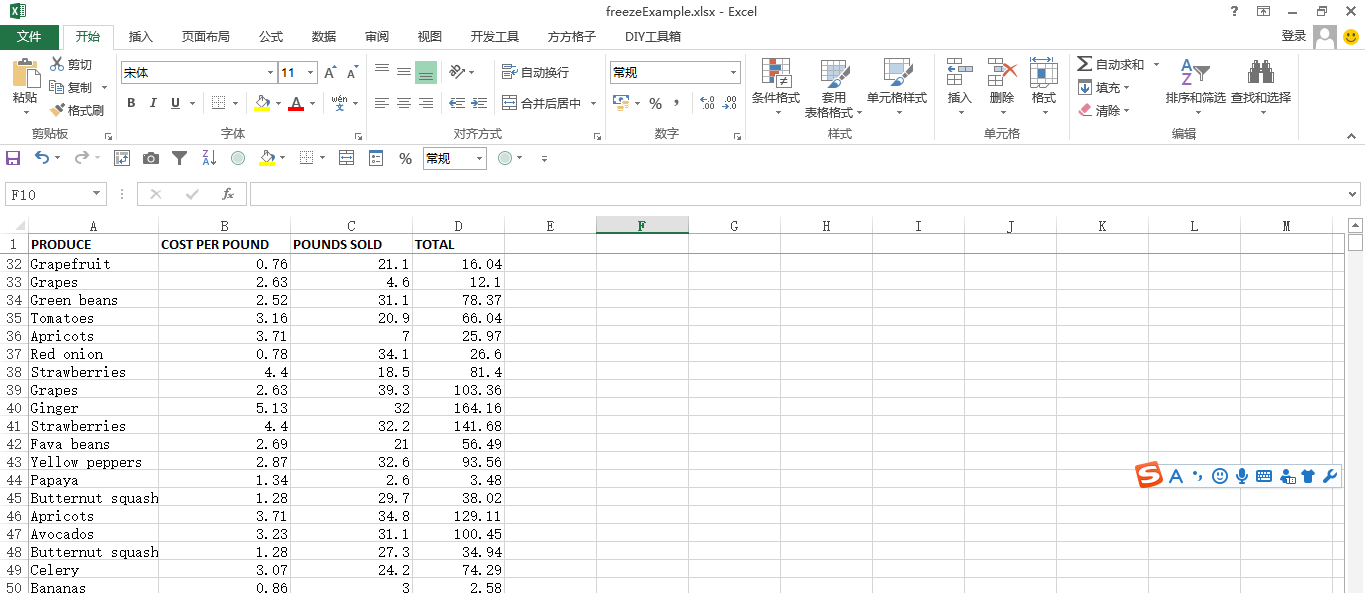The width and height of the screenshot is (1365, 593).
Task: Click the Insert Function fx button
Action: point(228,194)
